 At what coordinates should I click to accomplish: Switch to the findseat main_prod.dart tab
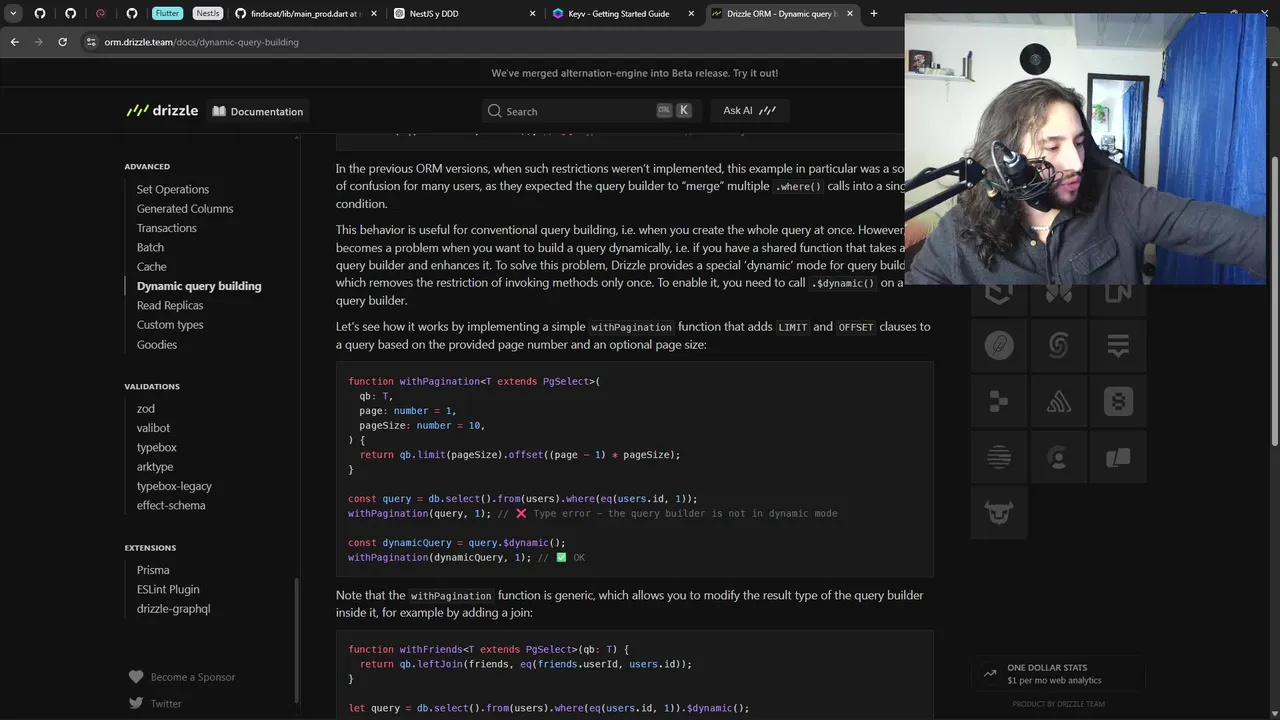305,13
